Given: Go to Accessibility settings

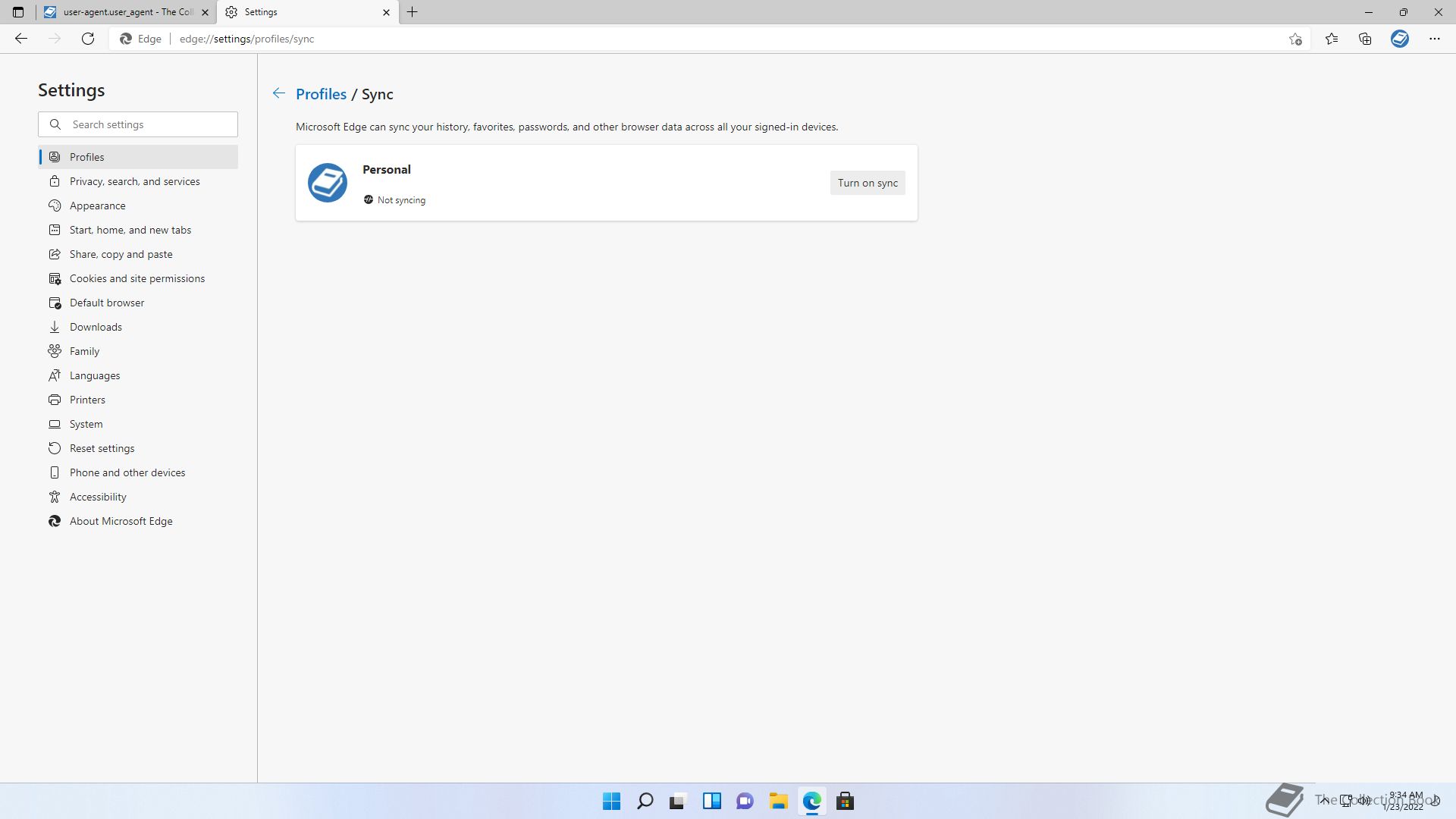Looking at the screenshot, I should [x=138, y=497].
